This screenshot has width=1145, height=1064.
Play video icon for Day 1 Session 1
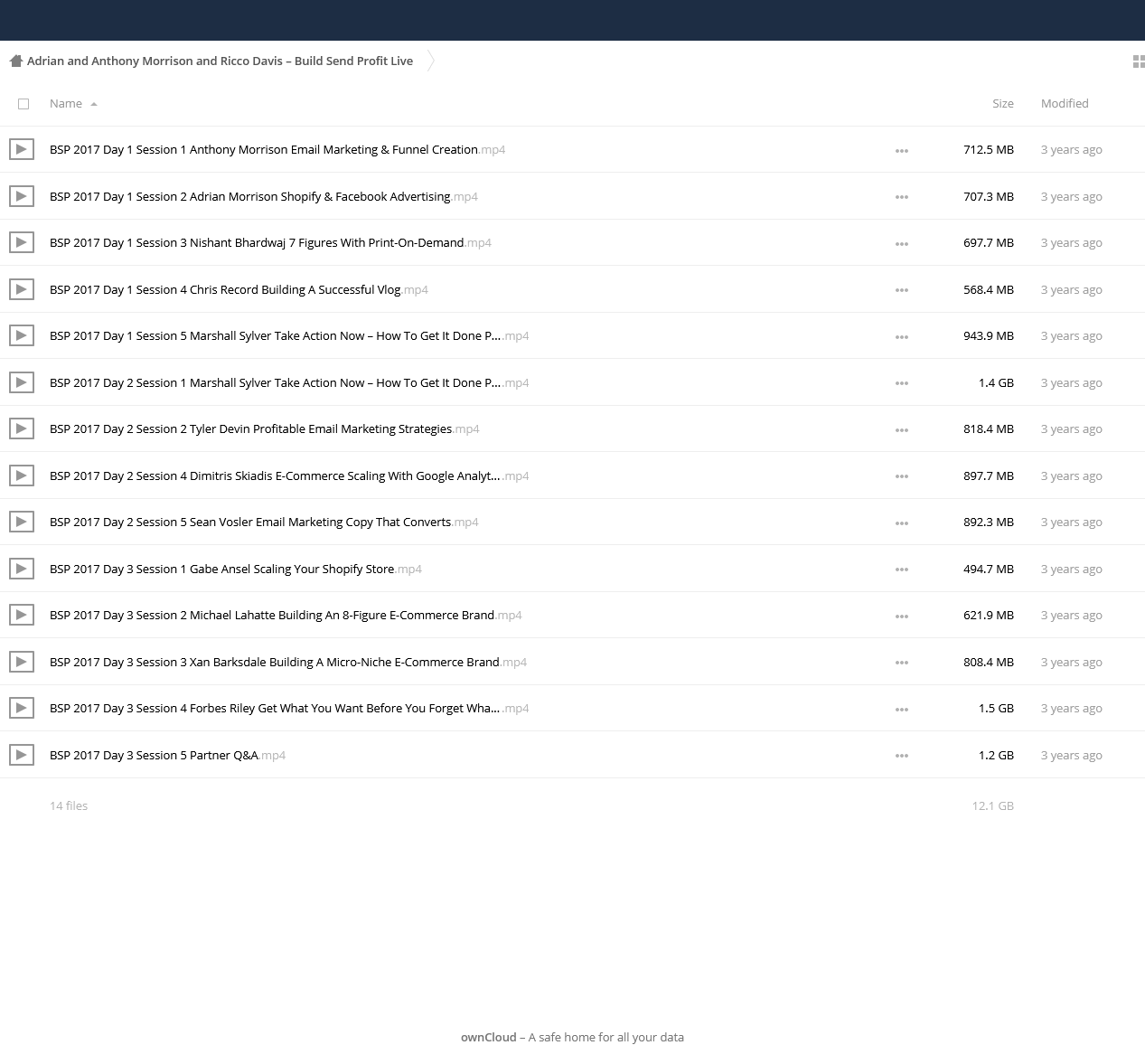click(22, 149)
